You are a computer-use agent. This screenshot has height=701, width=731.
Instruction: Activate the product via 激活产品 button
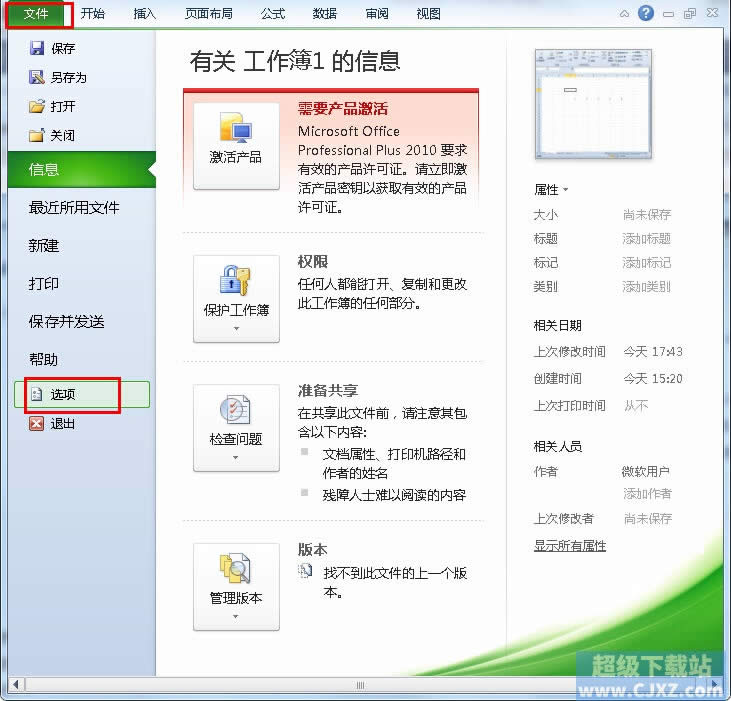click(236, 146)
